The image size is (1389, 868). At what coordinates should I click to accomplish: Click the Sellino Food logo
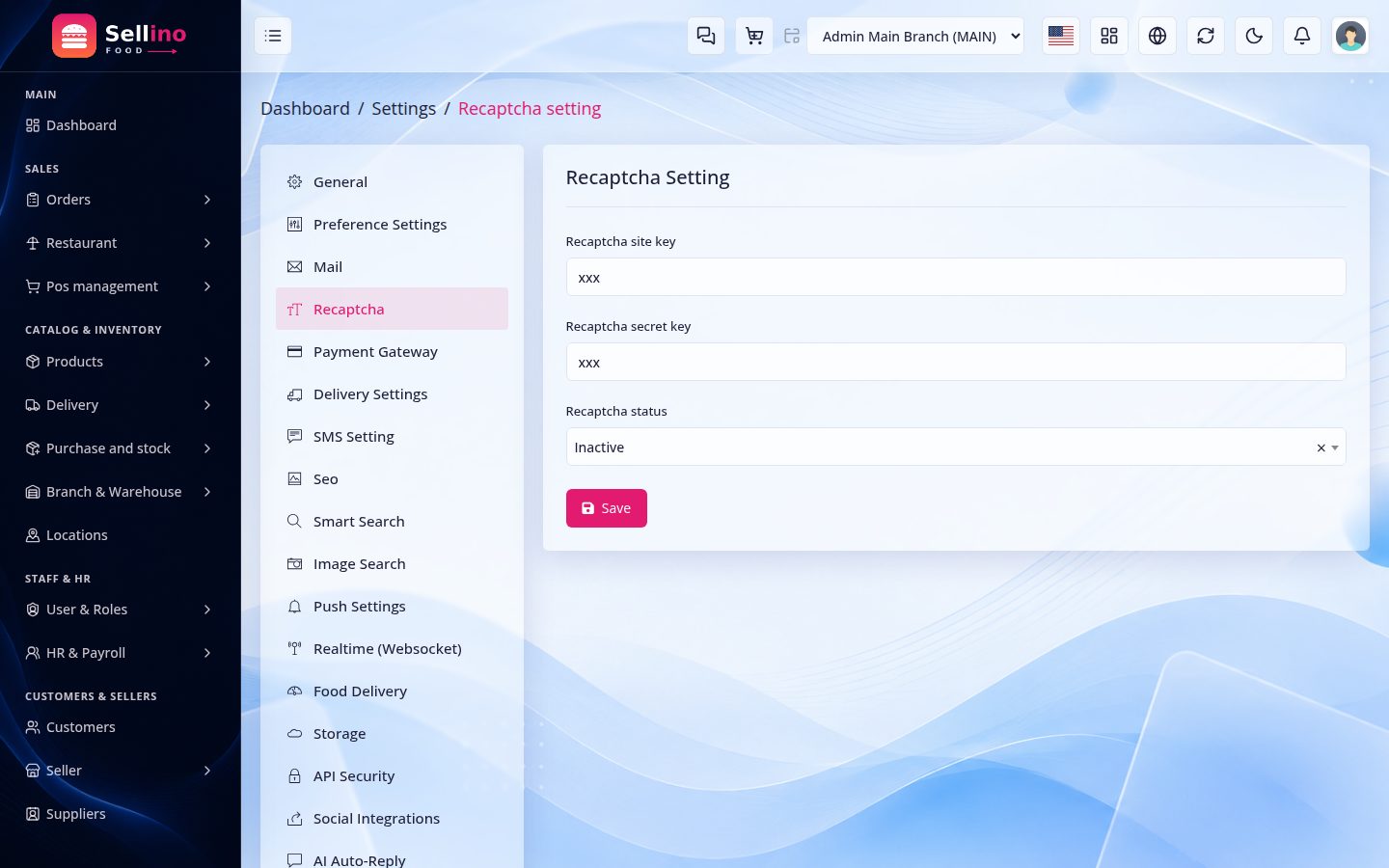tap(120, 36)
